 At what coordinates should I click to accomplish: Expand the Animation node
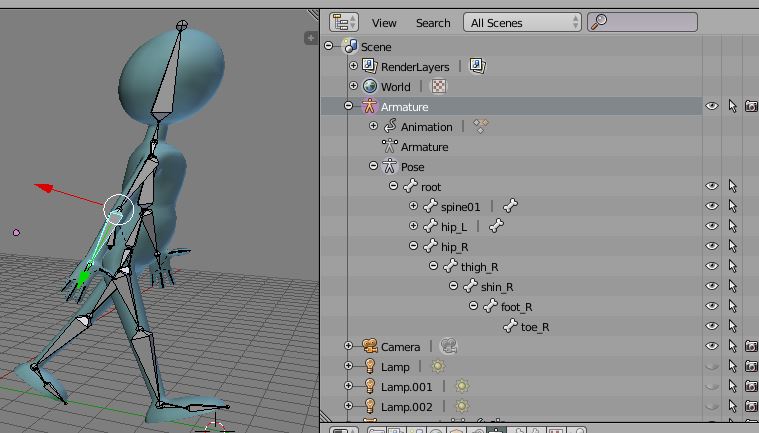point(373,126)
